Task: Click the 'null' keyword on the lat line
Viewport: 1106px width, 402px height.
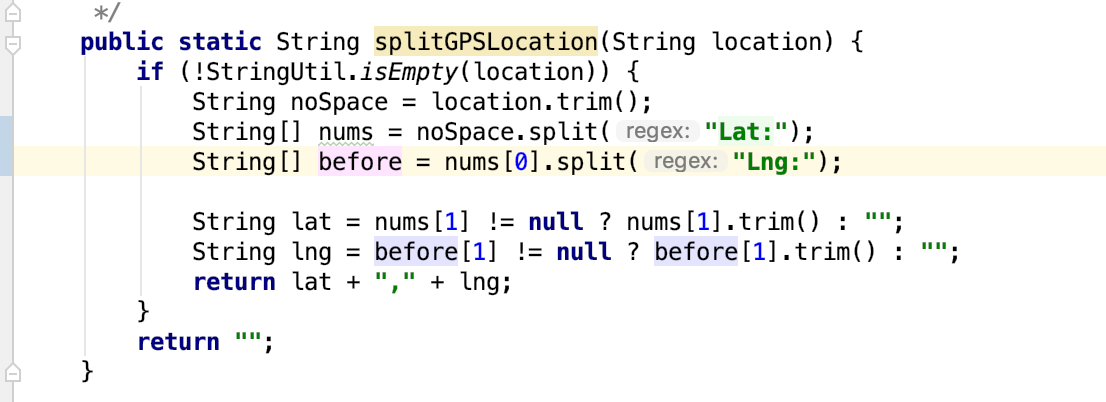Action: pyautogui.click(x=556, y=222)
